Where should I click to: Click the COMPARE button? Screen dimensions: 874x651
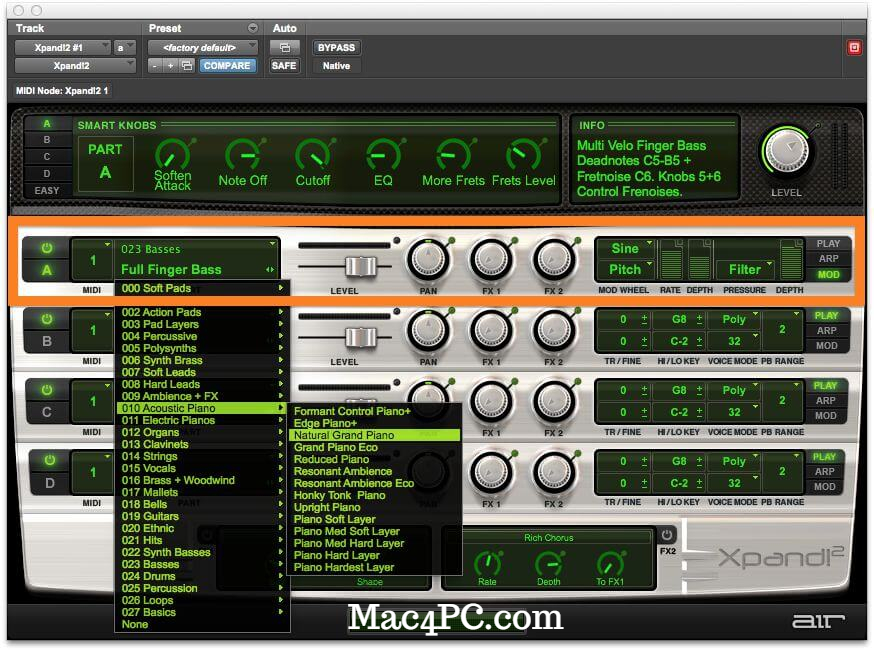pos(227,66)
